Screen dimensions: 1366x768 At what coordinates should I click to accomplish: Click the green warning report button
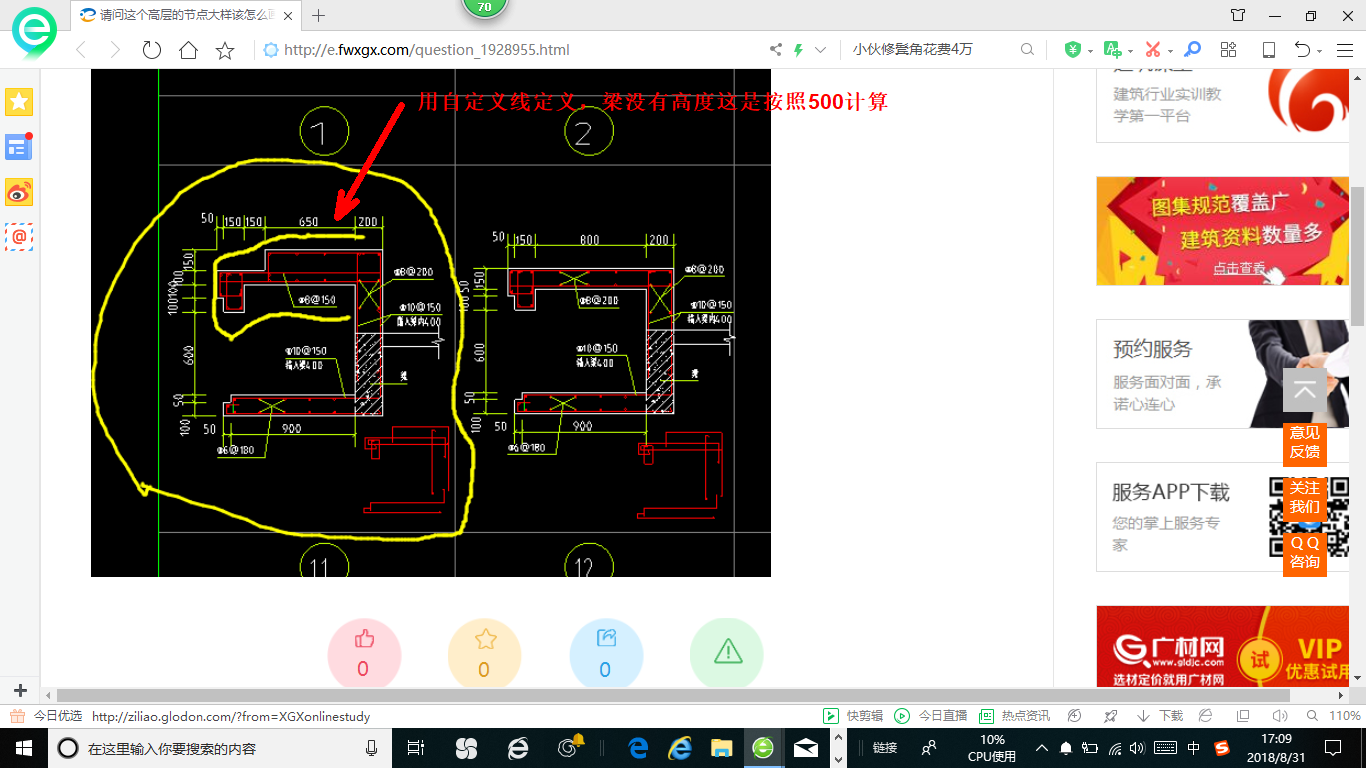(727, 656)
